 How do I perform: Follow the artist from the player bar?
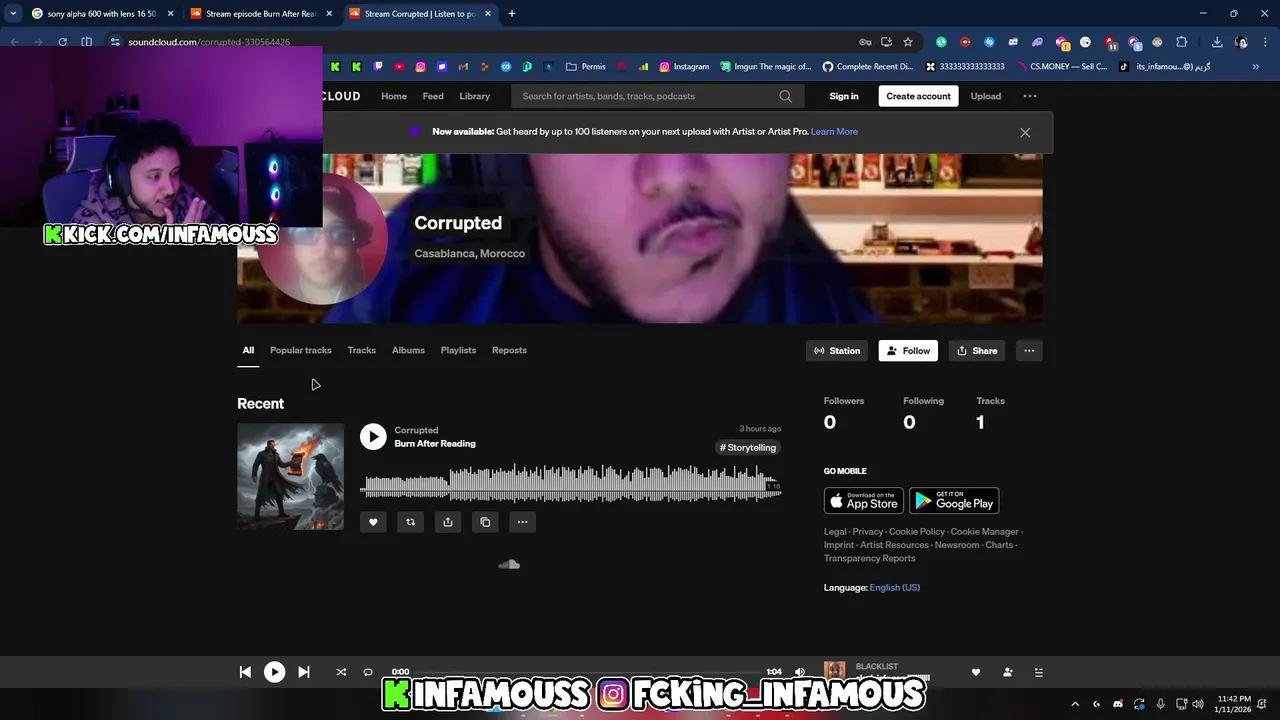coord(1008,672)
